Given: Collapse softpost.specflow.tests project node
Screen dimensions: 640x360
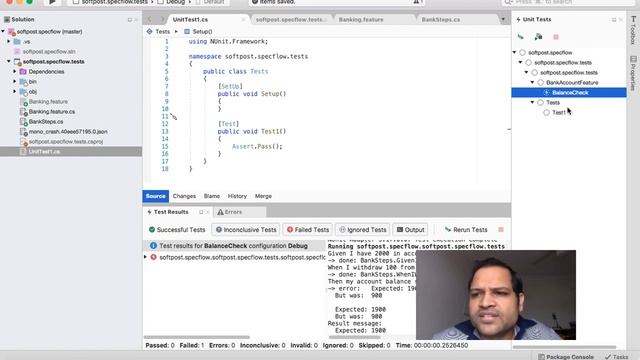Looking at the screenshot, I should click(x=9, y=62).
